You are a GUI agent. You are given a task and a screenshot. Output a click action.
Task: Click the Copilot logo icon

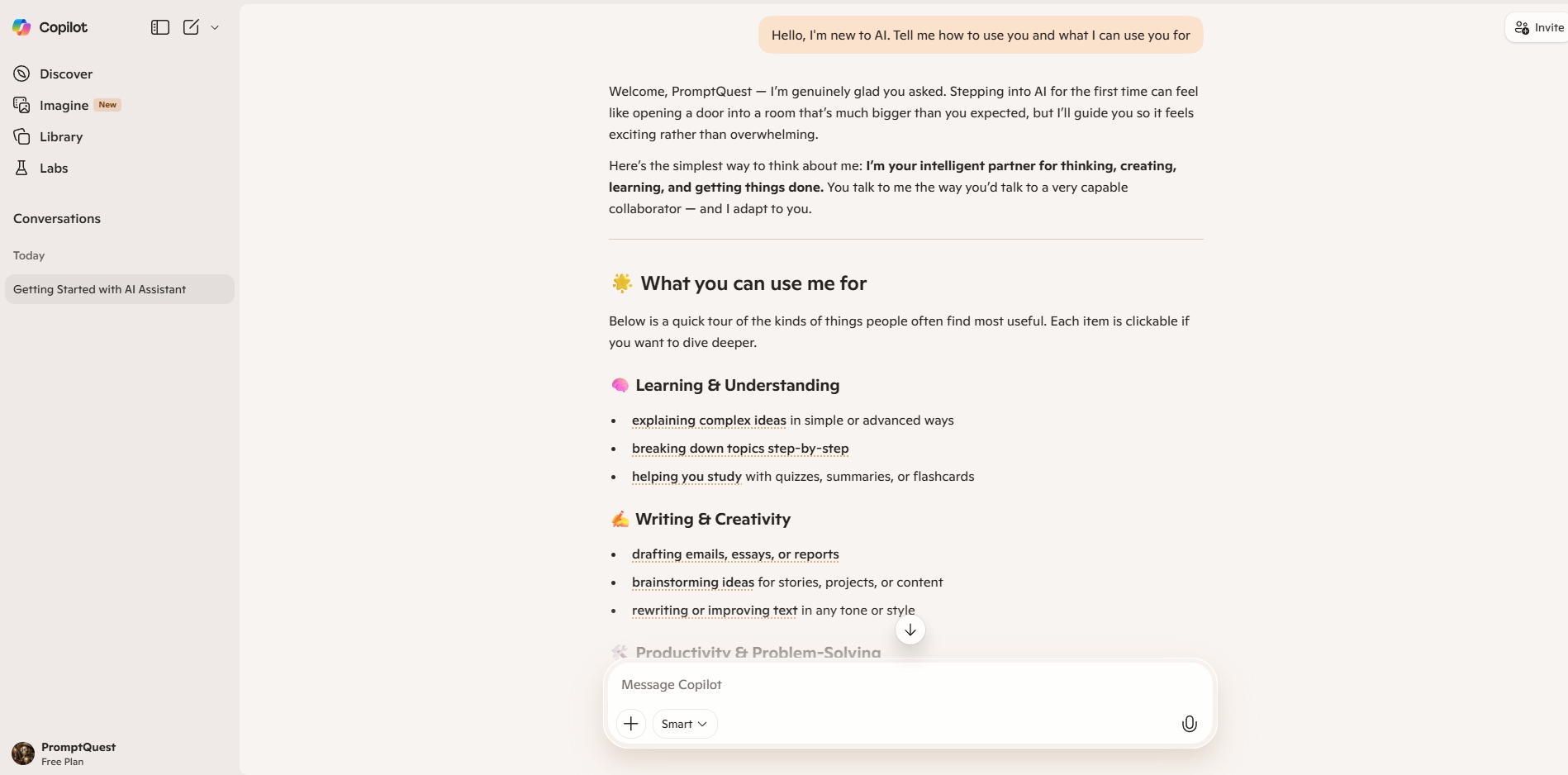[21, 27]
